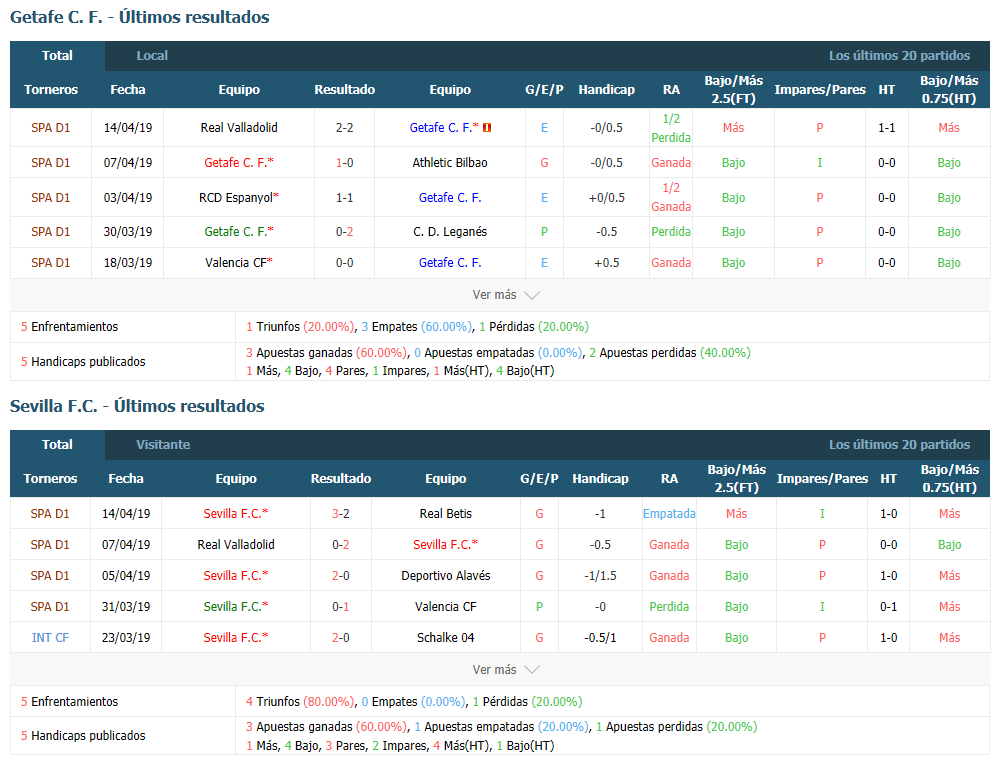999x759 pixels.
Task: Click '1/2 Perdida' RA cell in Valladolid row
Action: [671, 127]
